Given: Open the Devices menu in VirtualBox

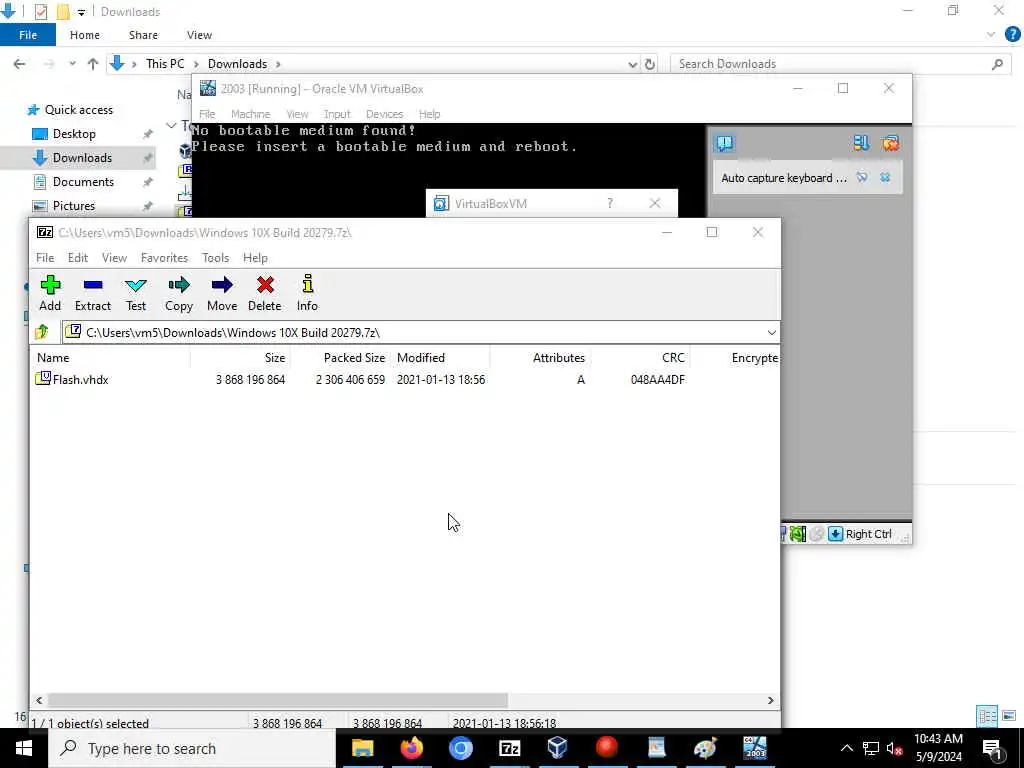Looking at the screenshot, I should pos(384,114).
